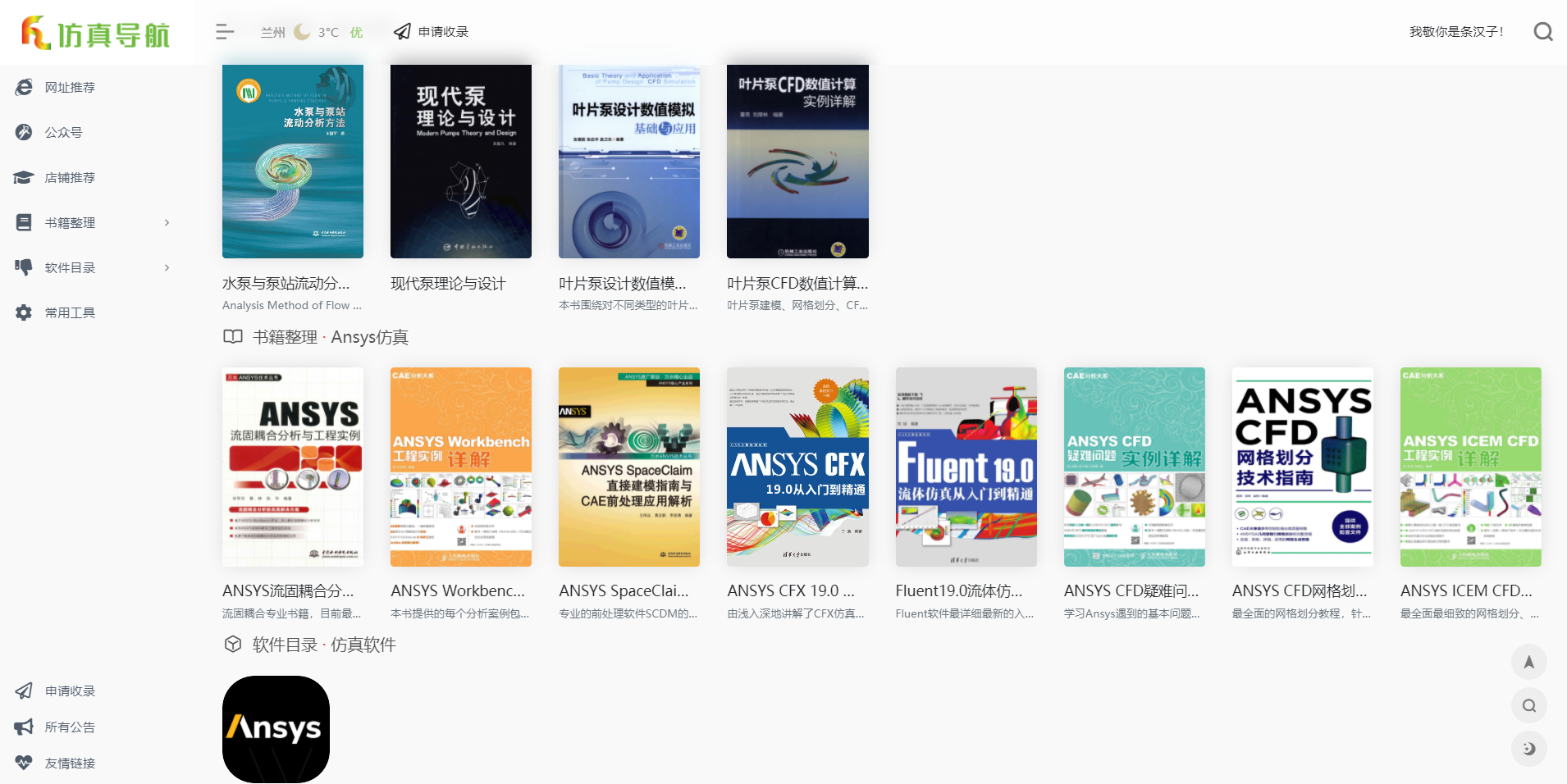This screenshot has height=784, width=1567.
Task: Open the 现代泵理论与设计 book cover
Action: [x=461, y=162]
